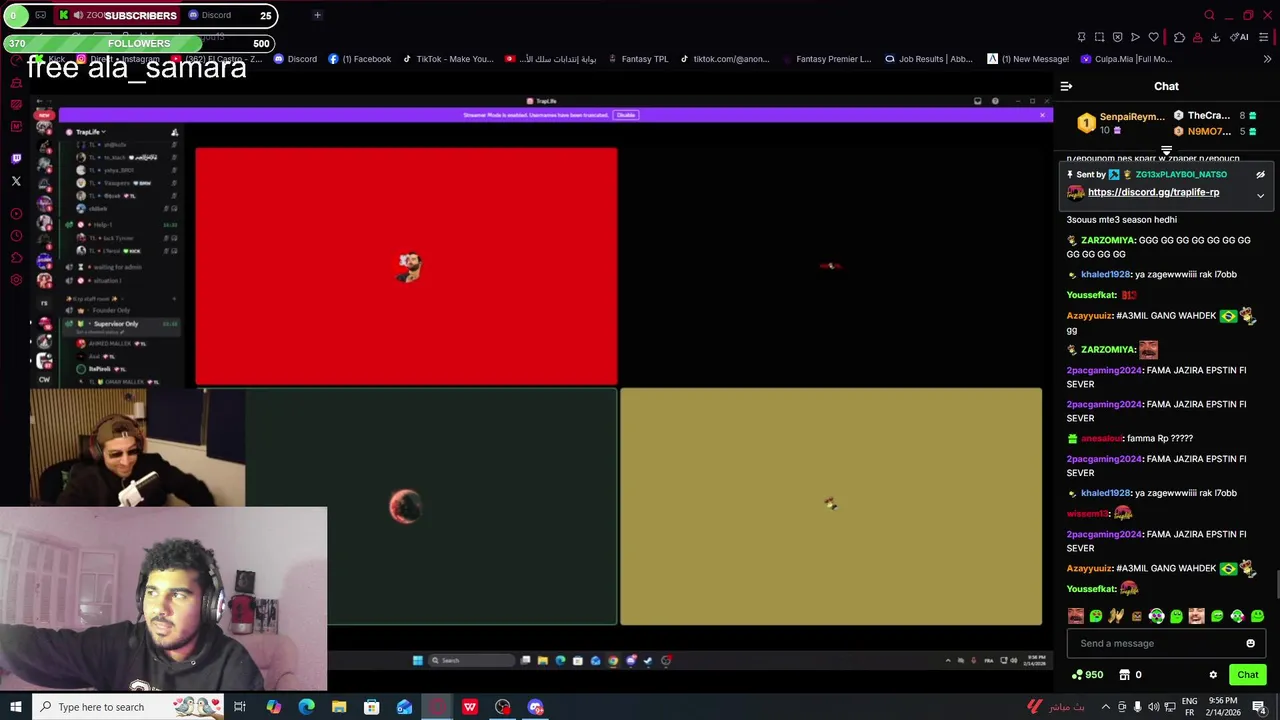Open the browser profile account icon

click(1197, 37)
